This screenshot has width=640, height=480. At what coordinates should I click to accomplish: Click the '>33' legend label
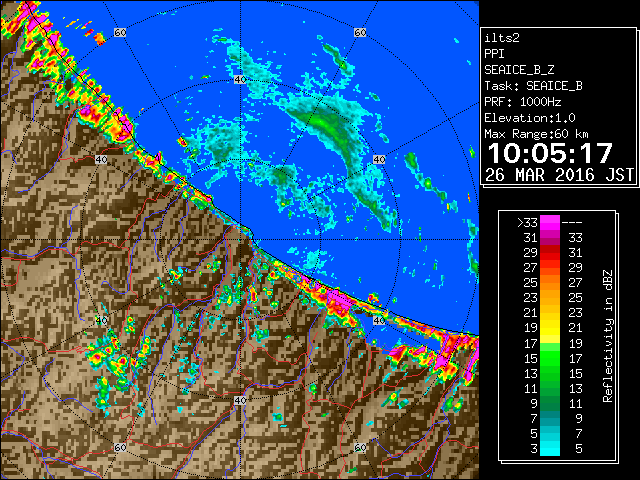click(527, 223)
